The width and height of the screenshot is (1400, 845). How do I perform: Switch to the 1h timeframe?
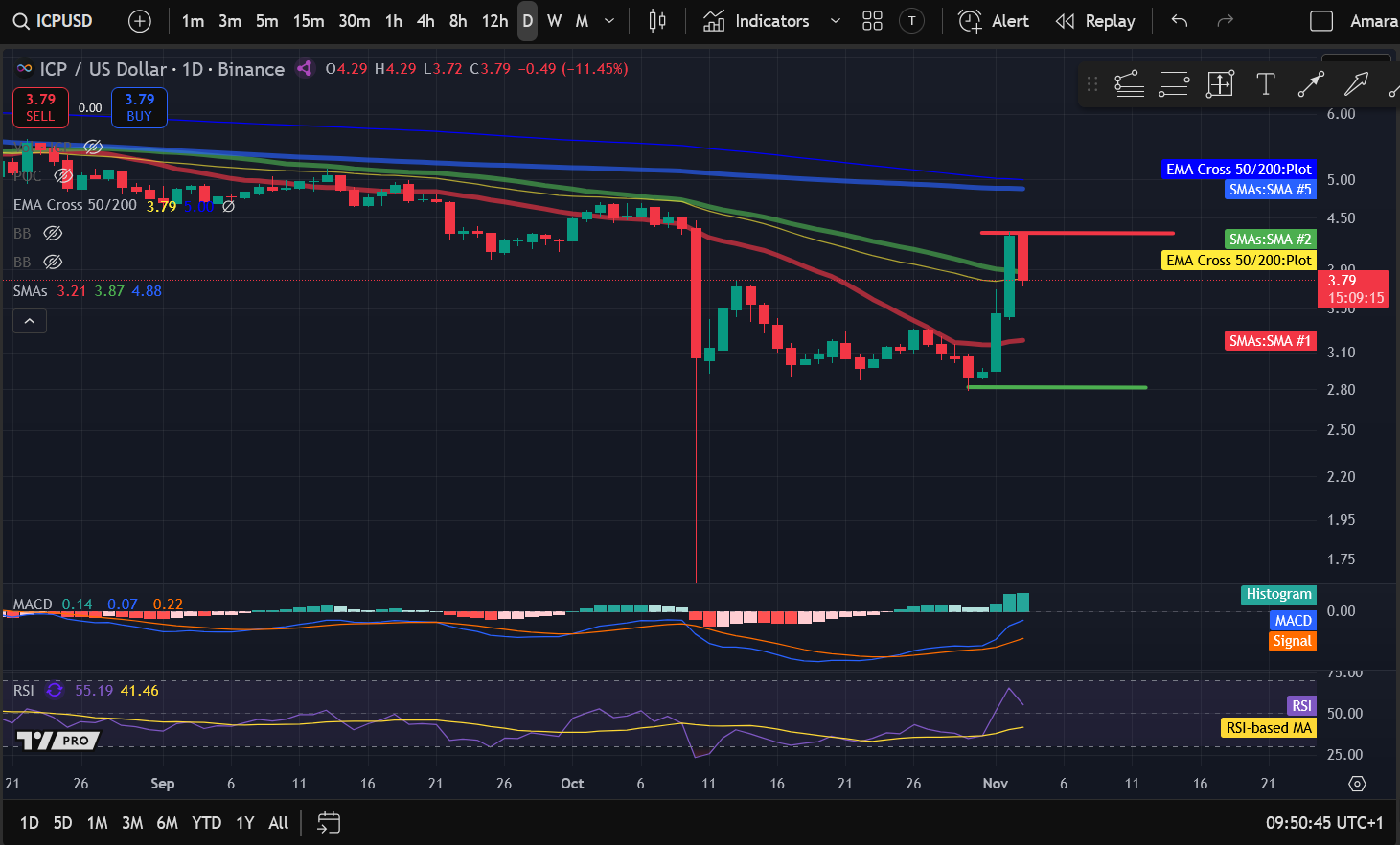click(x=394, y=21)
